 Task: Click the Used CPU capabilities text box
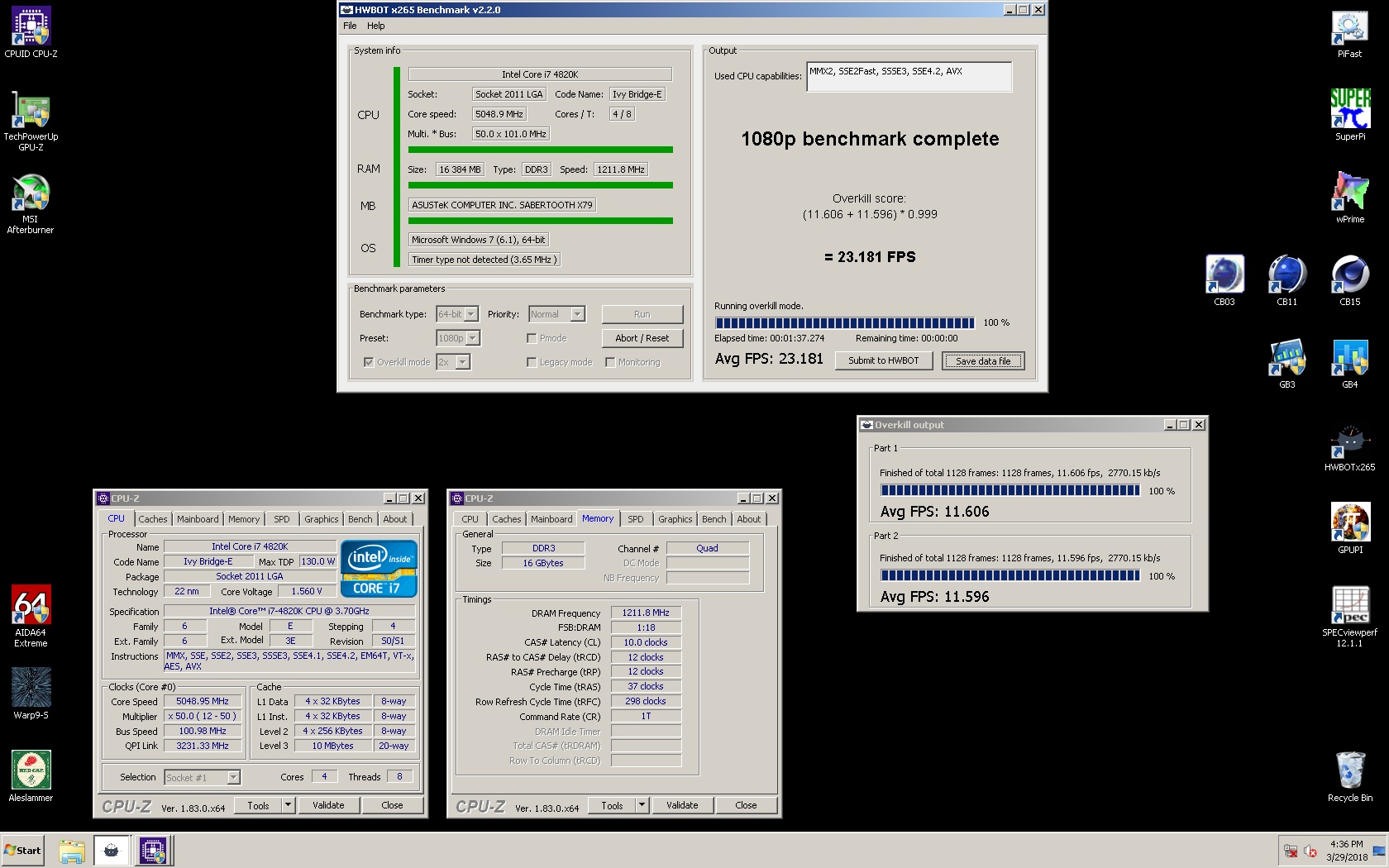click(x=909, y=77)
